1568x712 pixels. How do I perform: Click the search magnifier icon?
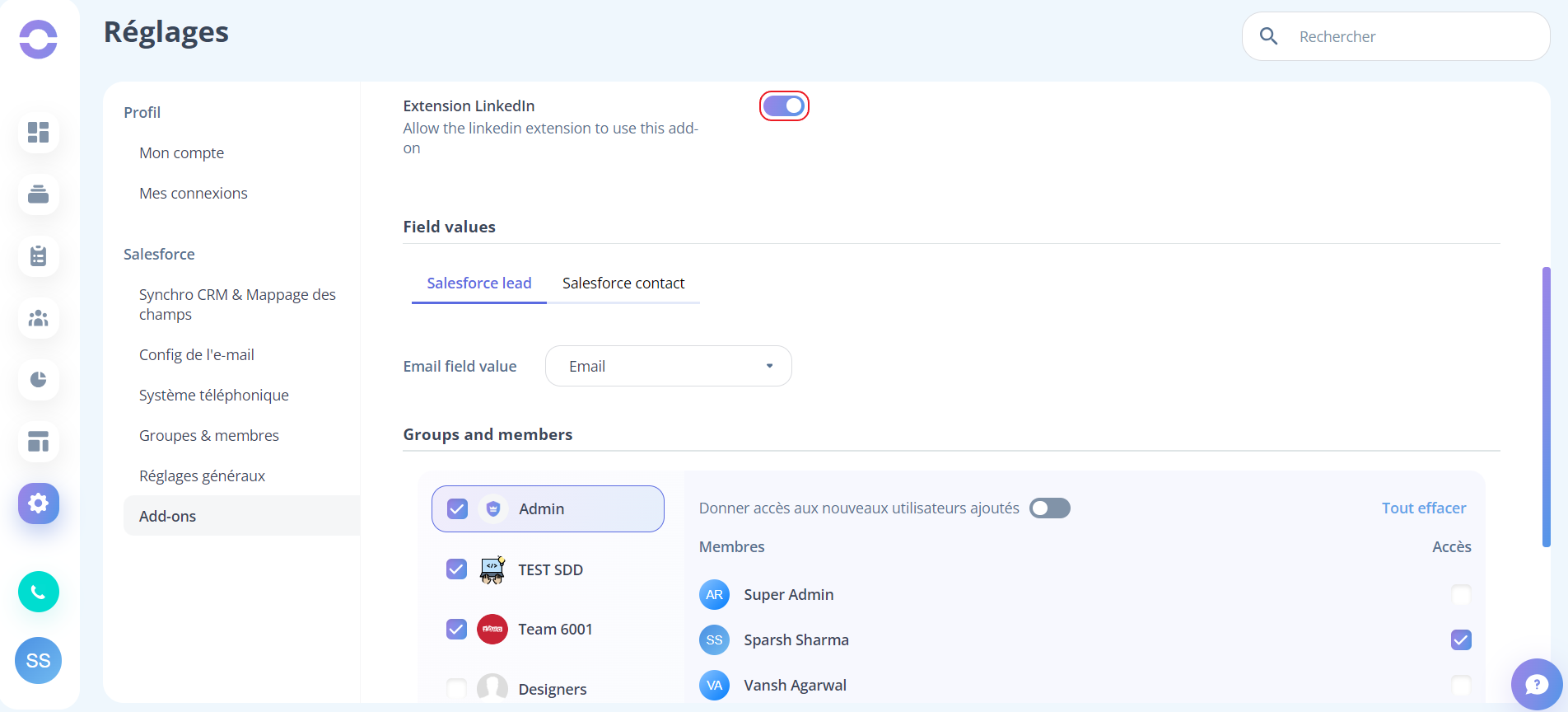(1269, 36)
